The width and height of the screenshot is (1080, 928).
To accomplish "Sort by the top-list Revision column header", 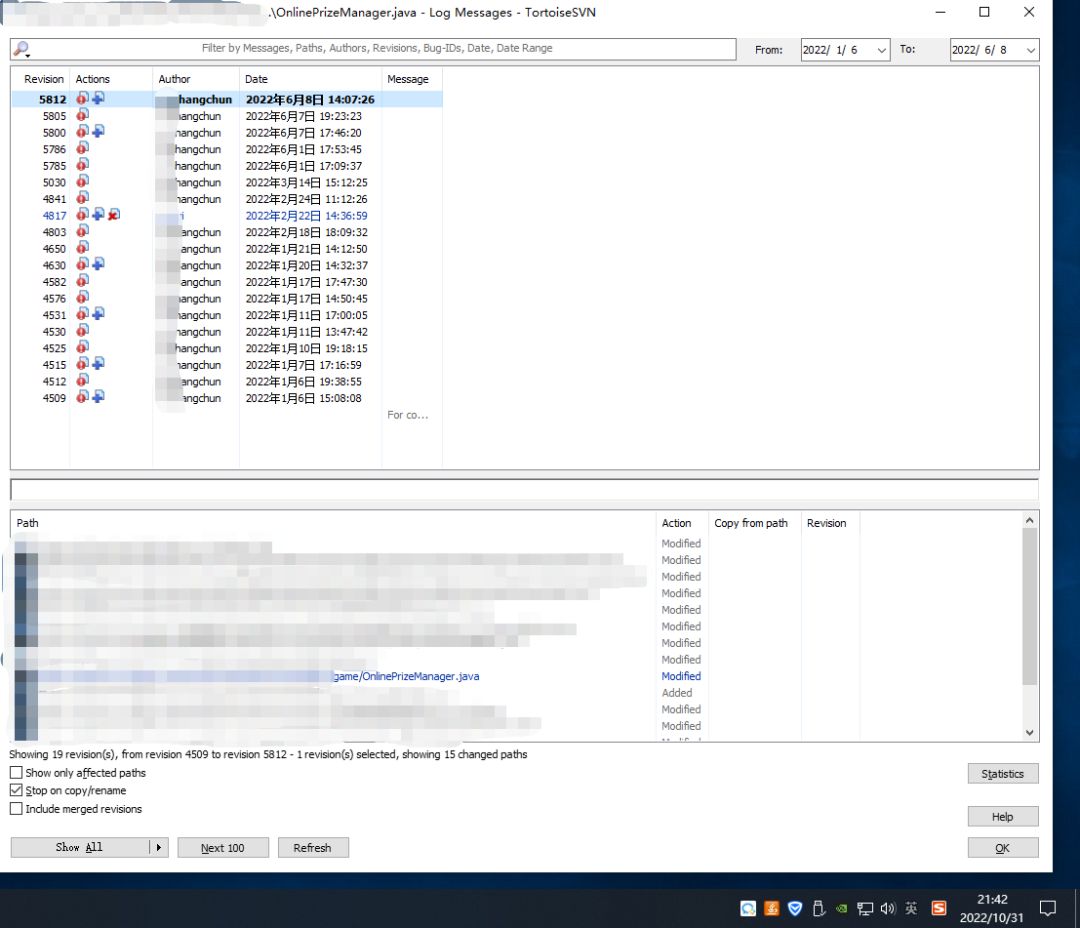I will (43, 79).
